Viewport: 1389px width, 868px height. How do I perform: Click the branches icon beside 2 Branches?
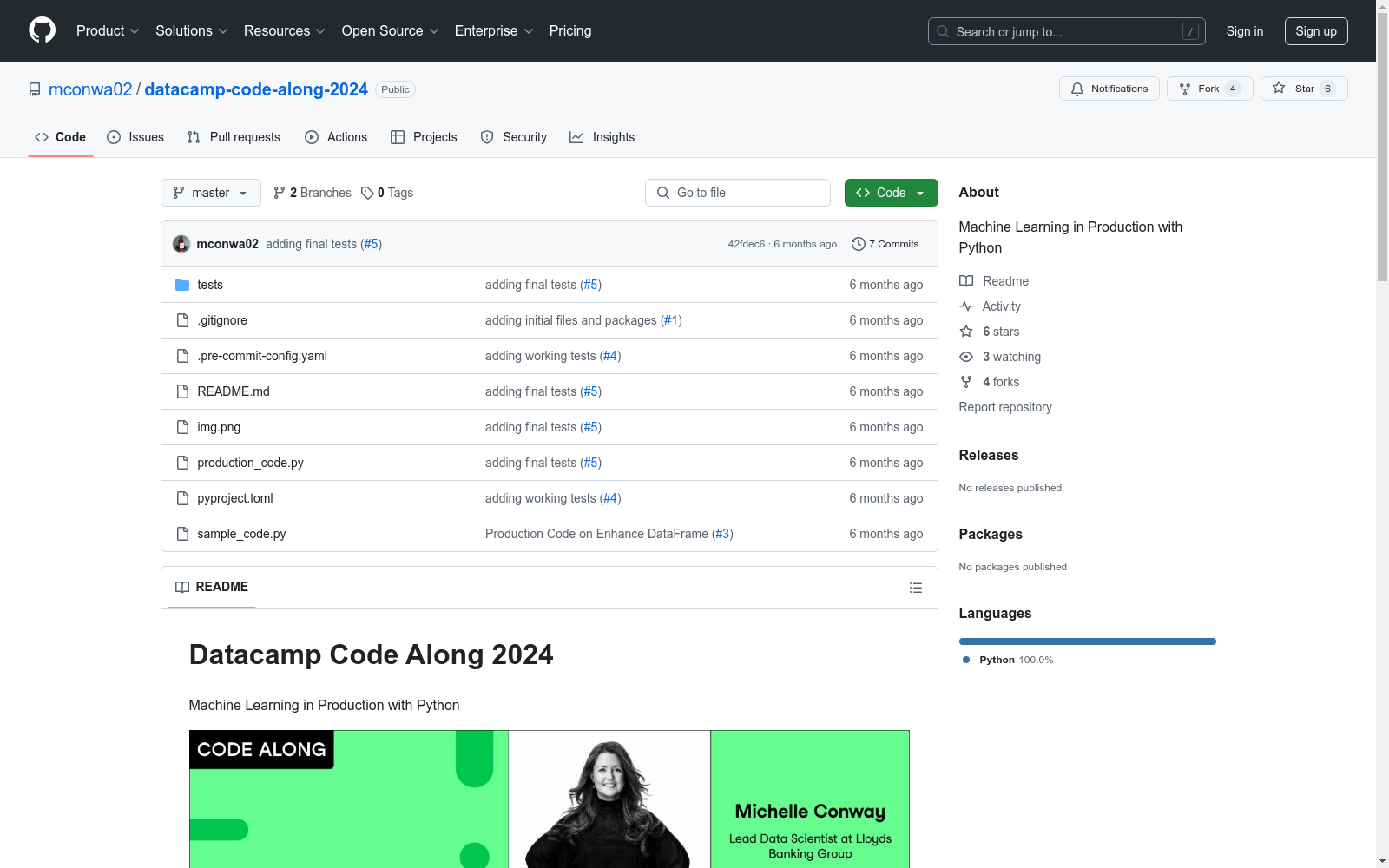pyautogui.click(x=280, y=193)
